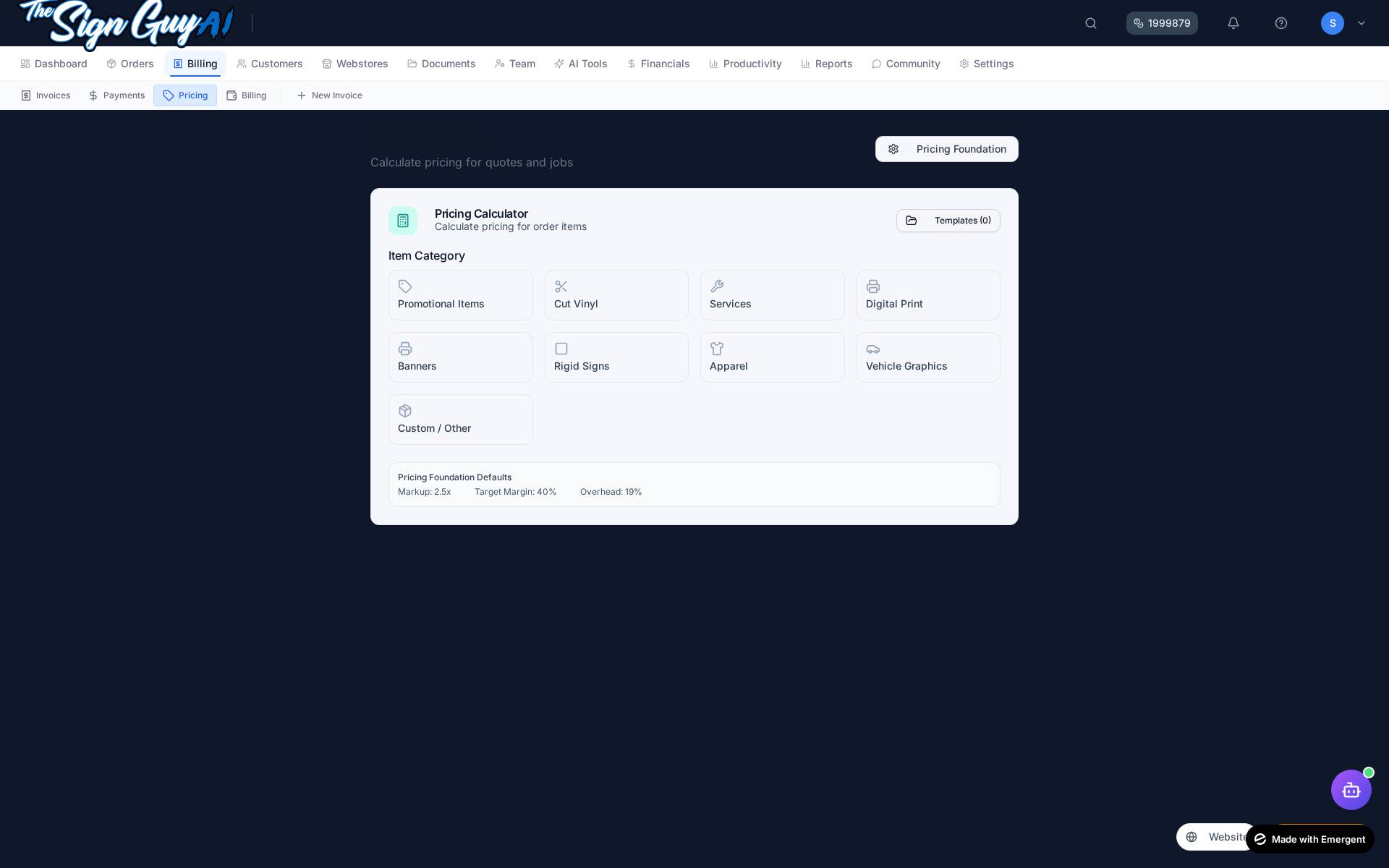Choose the Cut Vinyl category

[616, 295]
